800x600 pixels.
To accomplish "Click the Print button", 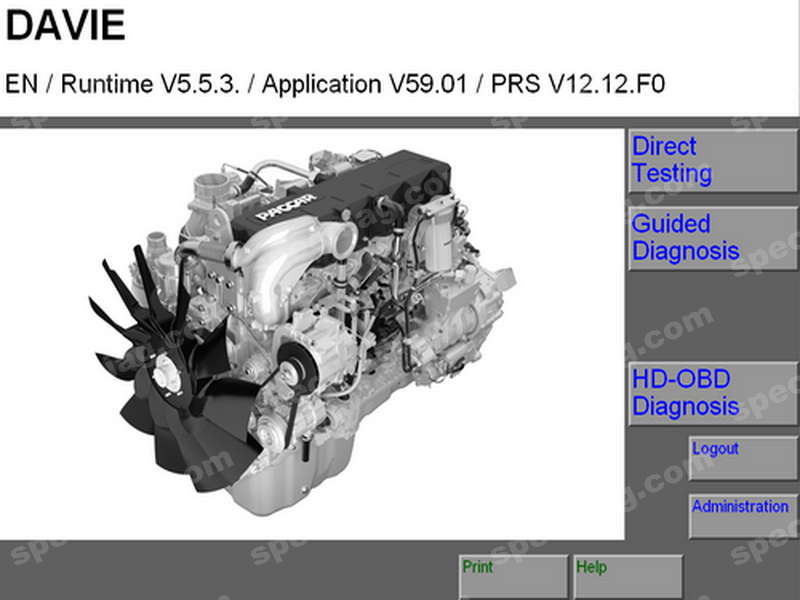I will tap(513, 577).
